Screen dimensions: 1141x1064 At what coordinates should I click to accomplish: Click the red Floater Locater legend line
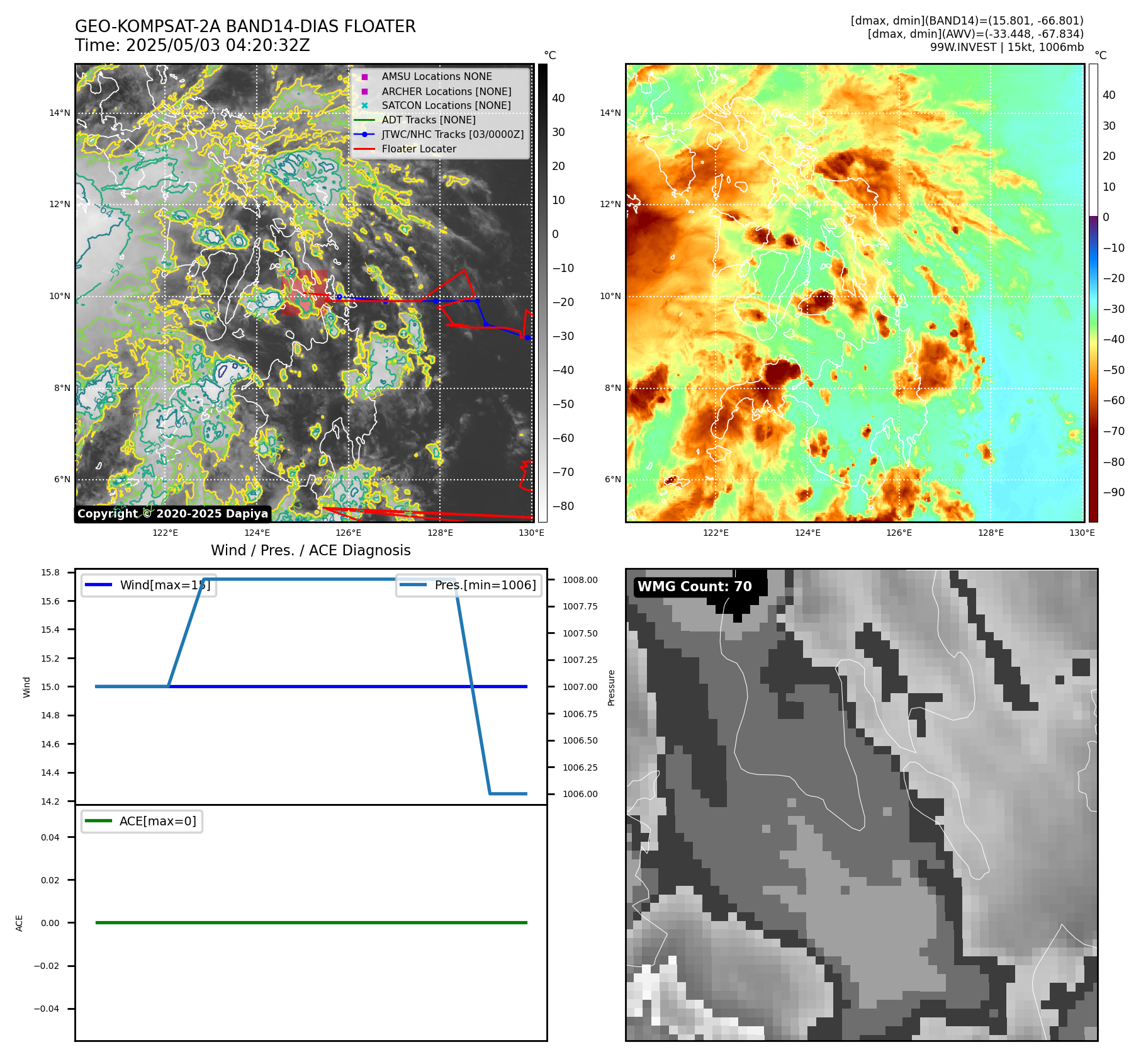pos(364,149)
